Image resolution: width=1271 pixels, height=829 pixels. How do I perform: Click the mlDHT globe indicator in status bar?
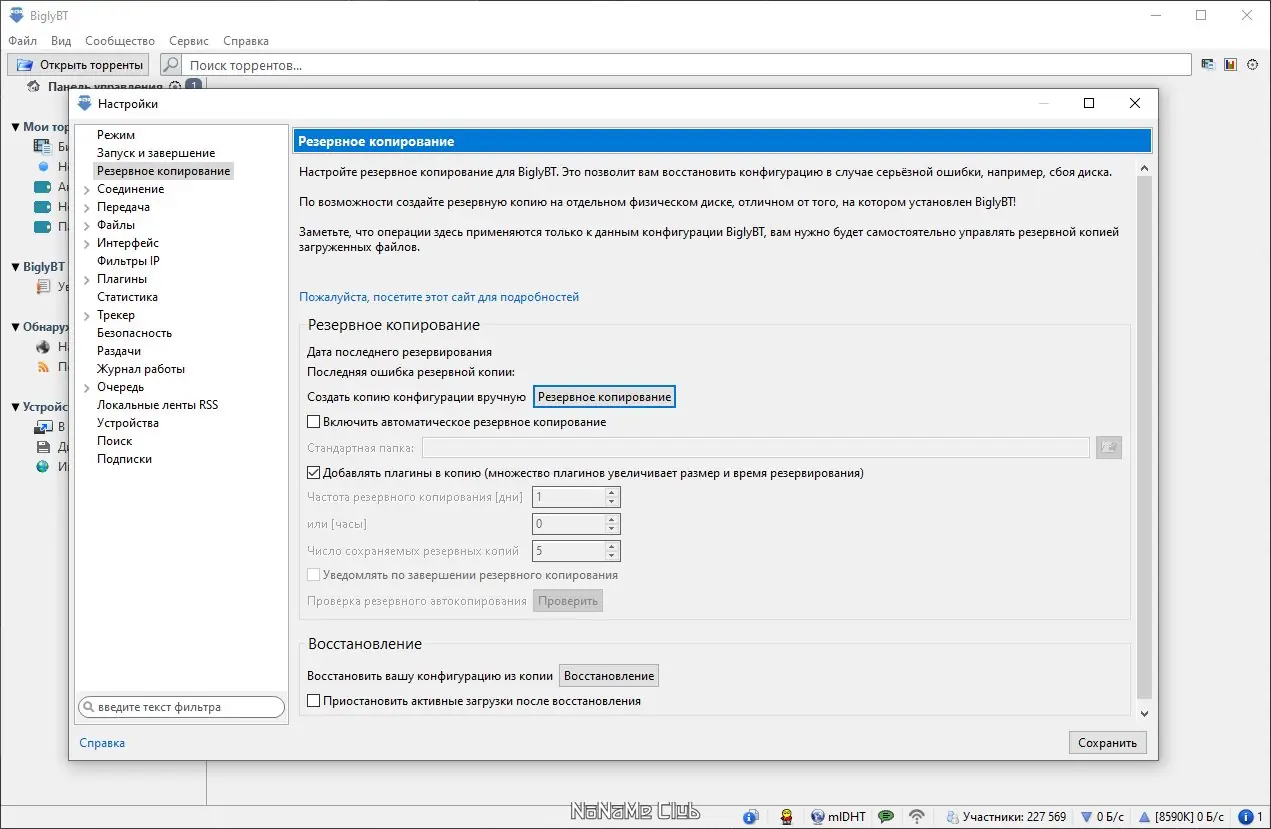tap(838, 817)
